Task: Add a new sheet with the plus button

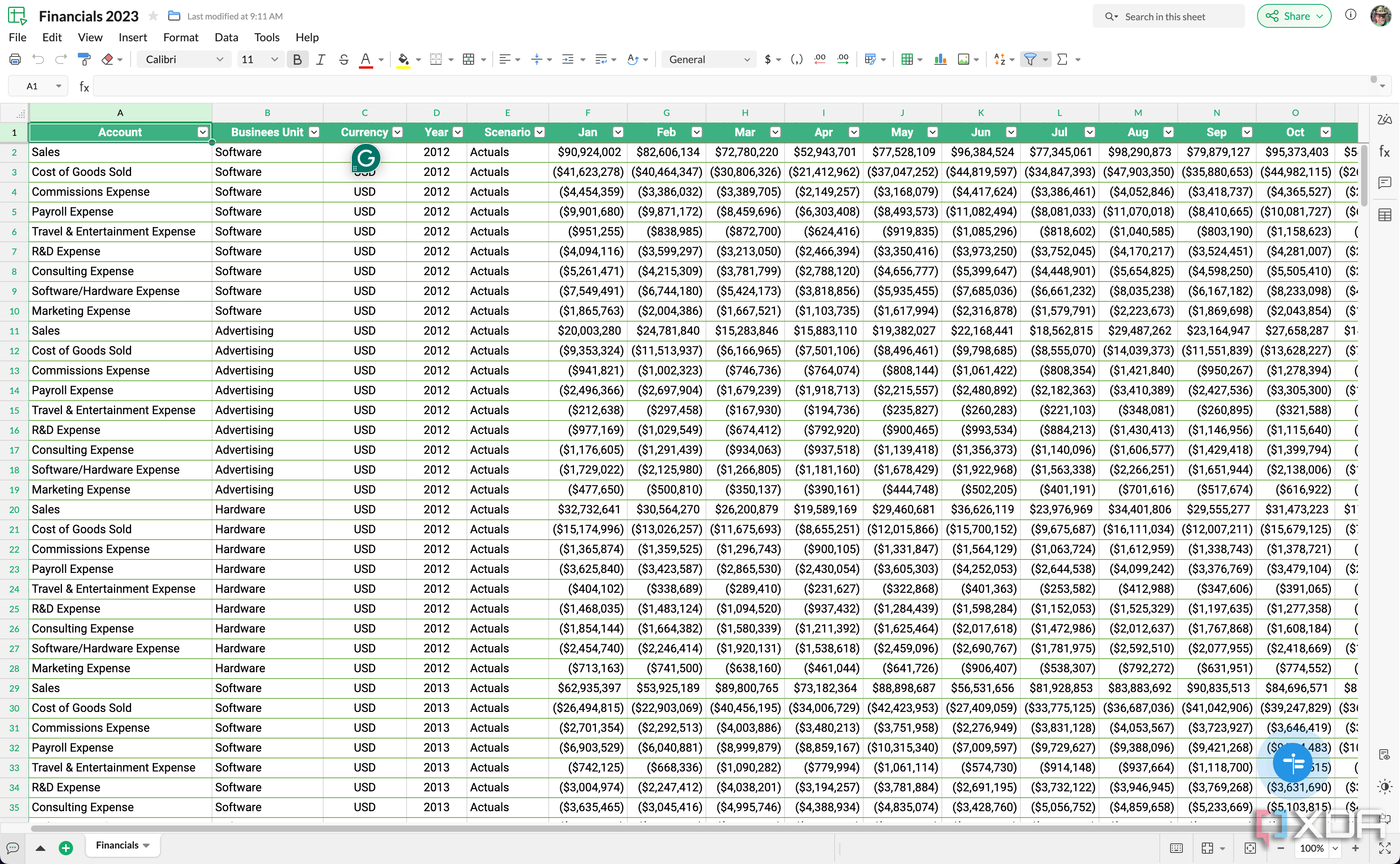Action: point(66,847)
